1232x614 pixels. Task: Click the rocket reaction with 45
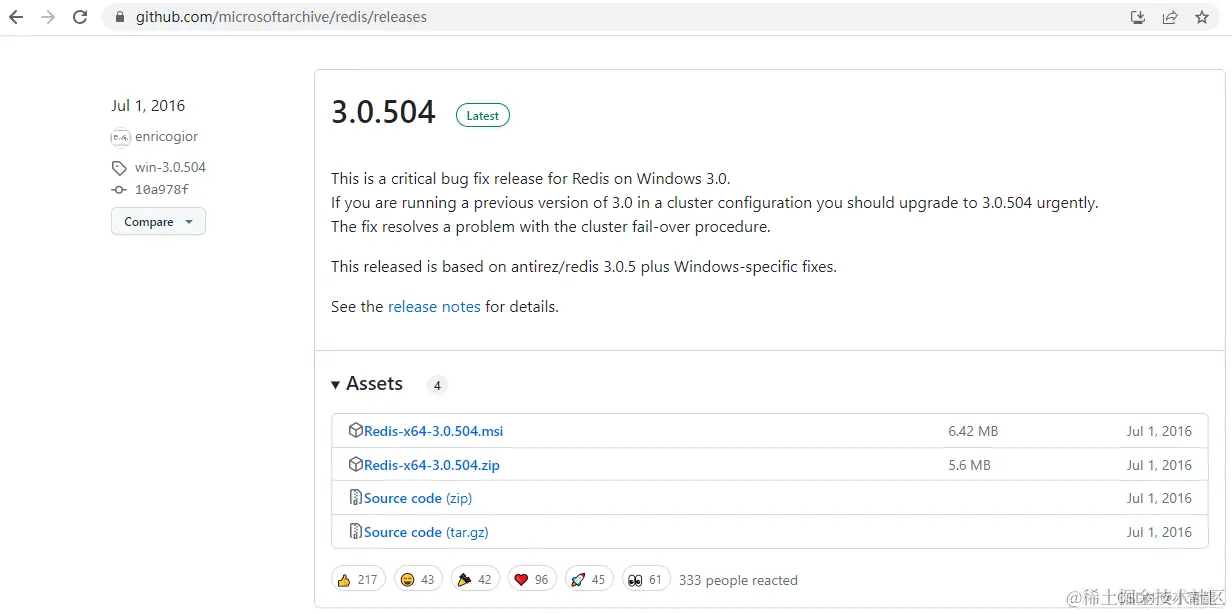tap(590, 580)
